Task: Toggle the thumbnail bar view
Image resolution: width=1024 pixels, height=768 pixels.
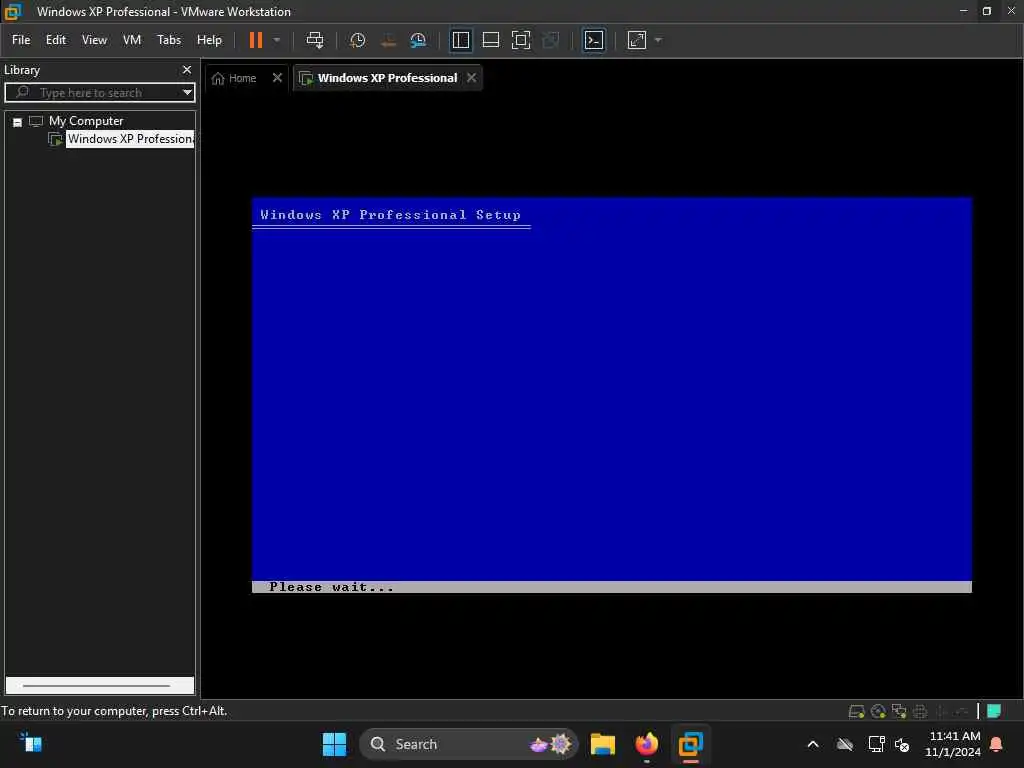Action: (491, 40)
